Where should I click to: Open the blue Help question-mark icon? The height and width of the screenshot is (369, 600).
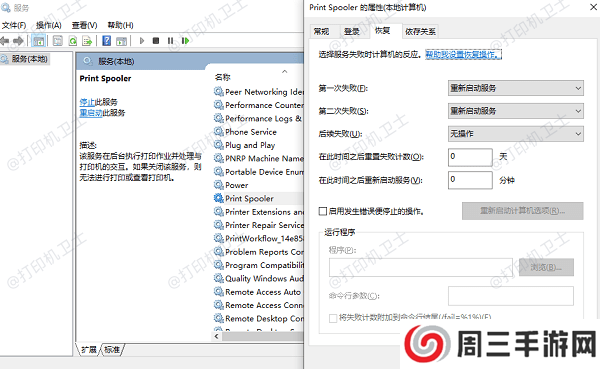[x=107, y=41]
